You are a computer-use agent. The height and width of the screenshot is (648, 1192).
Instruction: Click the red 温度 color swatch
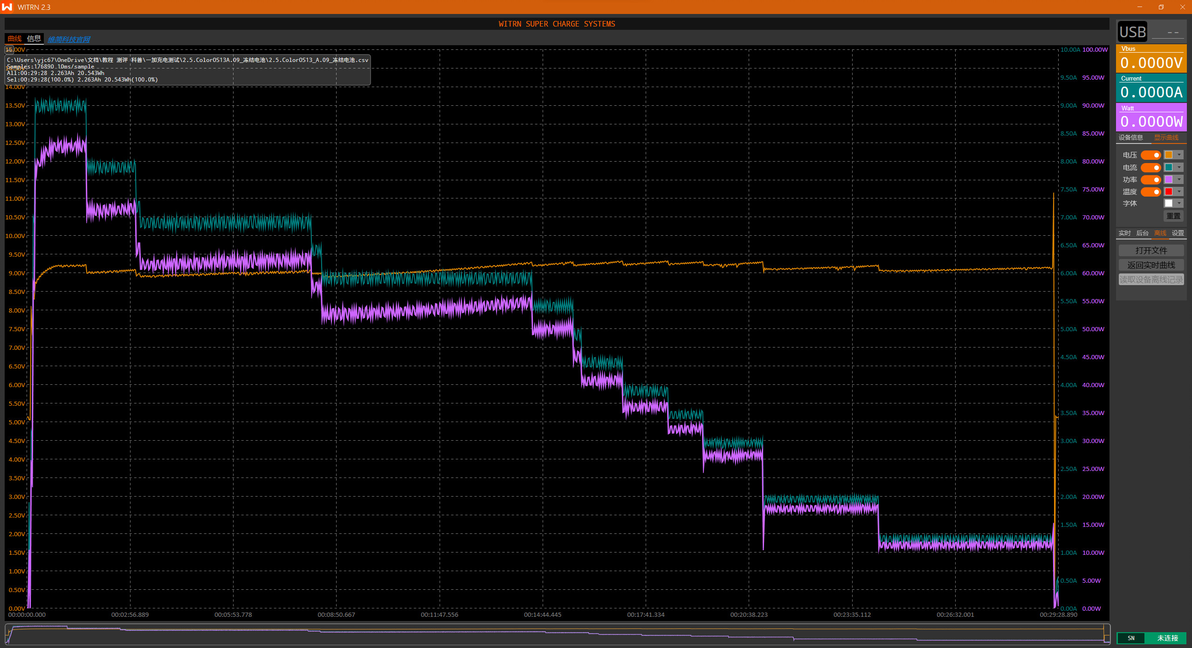pos(1168,192)
